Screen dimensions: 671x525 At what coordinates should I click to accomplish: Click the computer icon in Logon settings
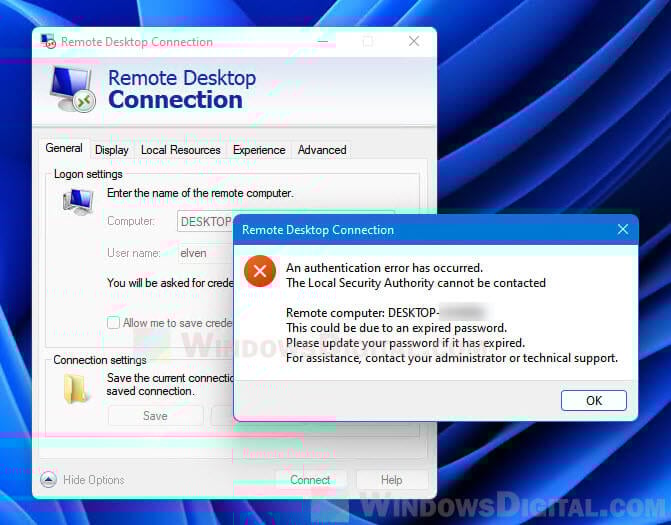coord(78,202)
